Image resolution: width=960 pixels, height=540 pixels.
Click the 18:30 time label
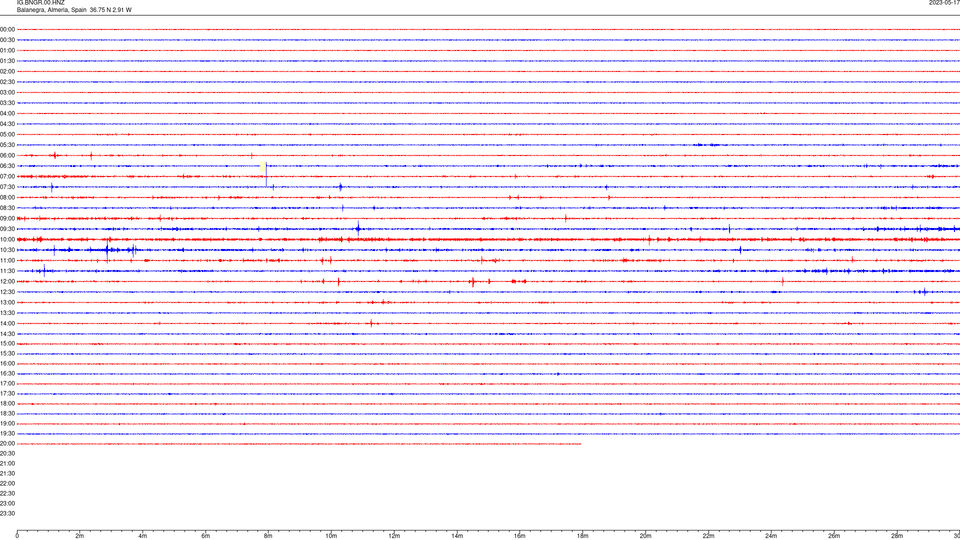pyautogui.click(x=7, y=413)
